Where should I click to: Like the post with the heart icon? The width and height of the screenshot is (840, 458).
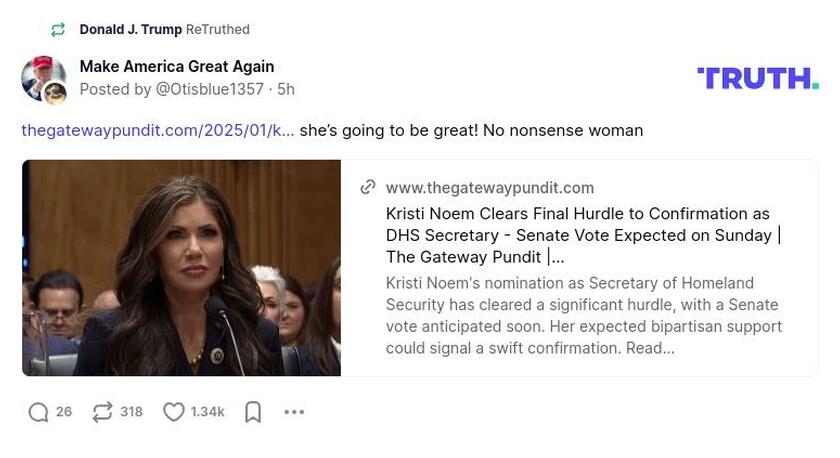coord(174,412)
